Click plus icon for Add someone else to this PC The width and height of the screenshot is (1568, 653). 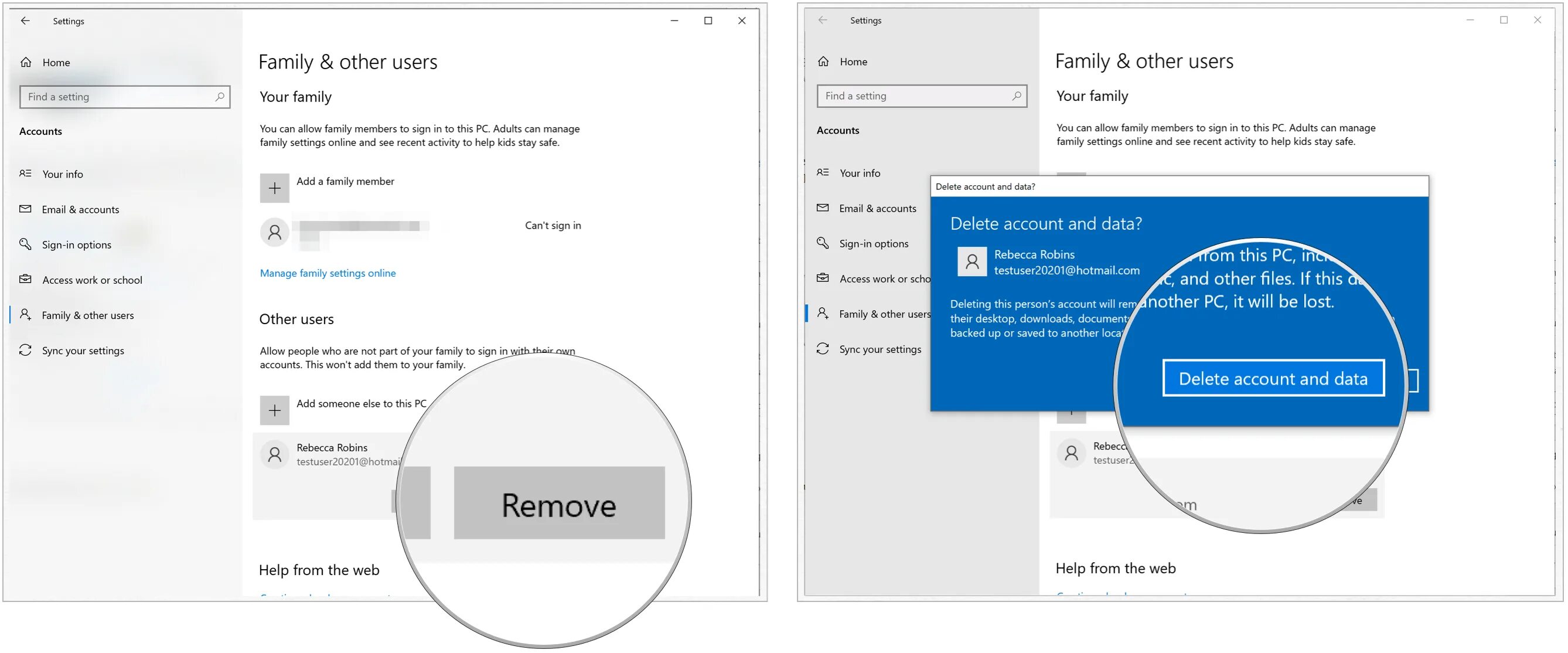(x=275, y=410)
